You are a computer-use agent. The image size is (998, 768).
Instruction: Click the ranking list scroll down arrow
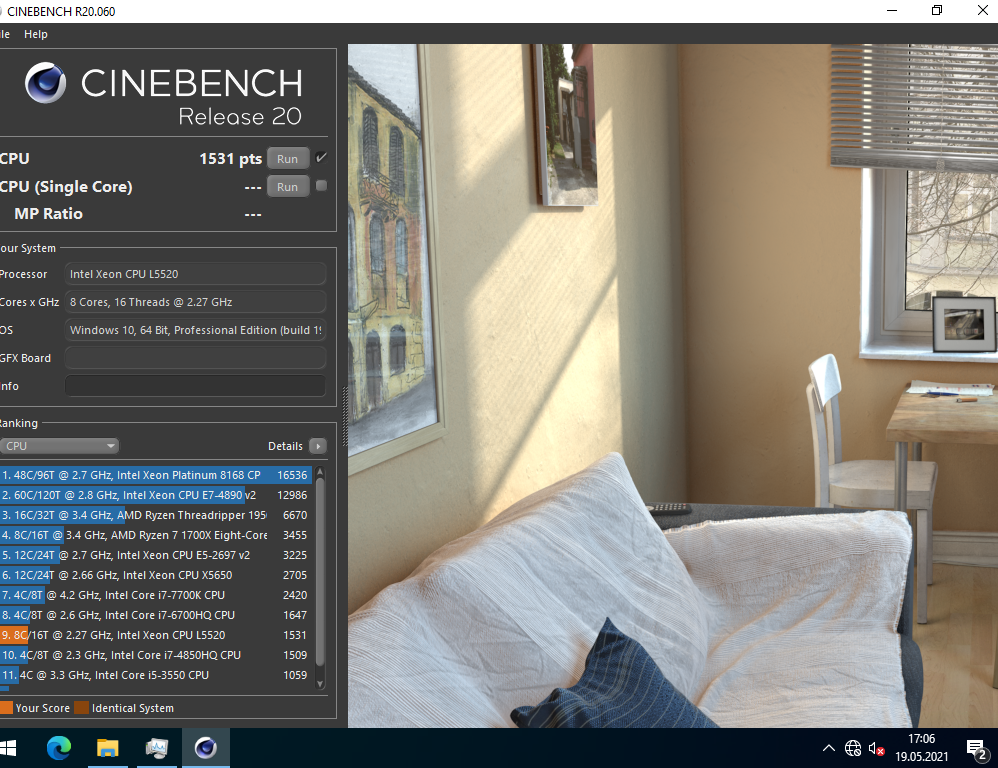(320, 685)
